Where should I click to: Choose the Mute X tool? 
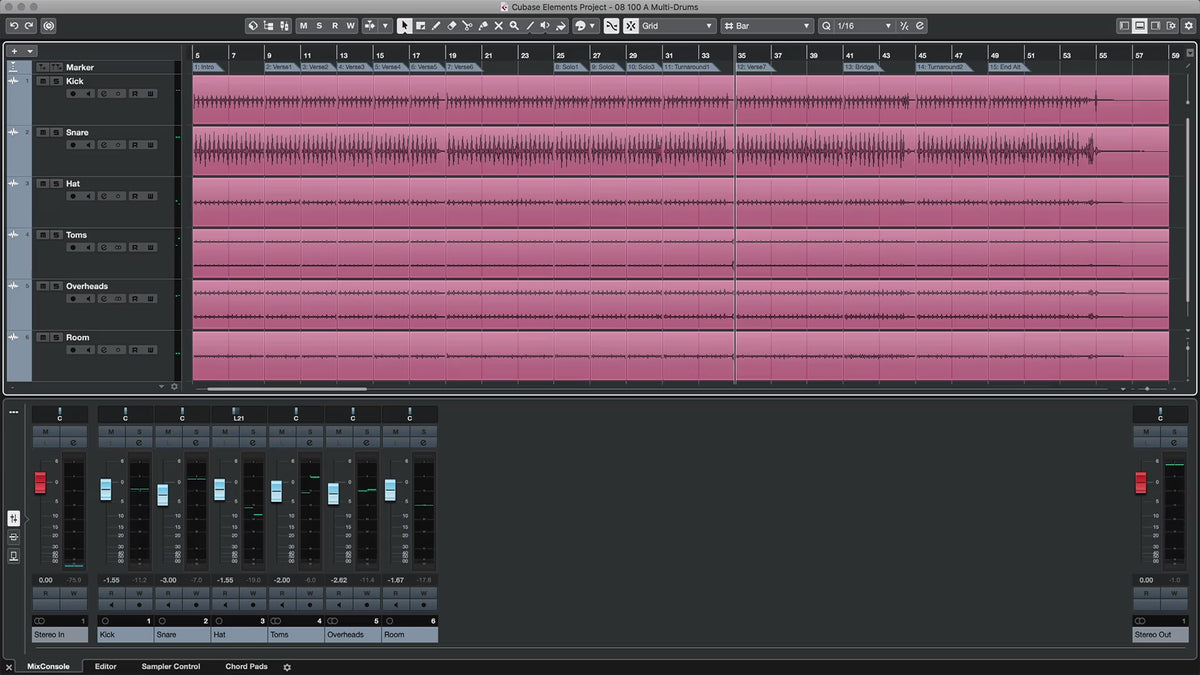pos(498,26)
